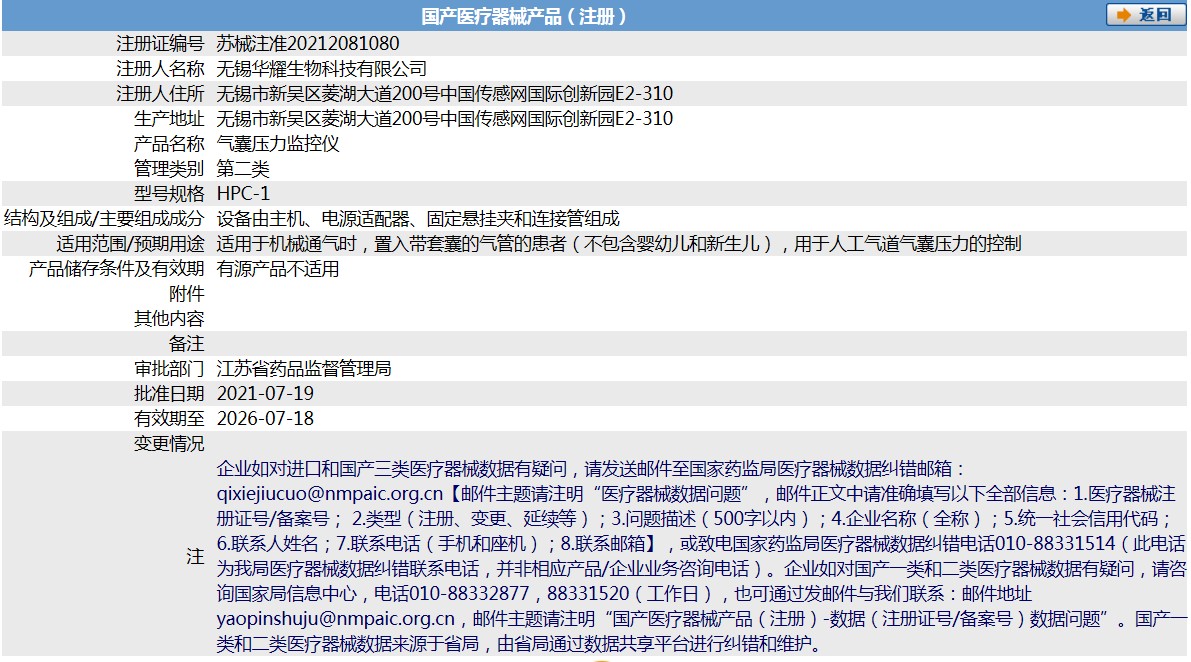Click approval date 2021-07-19
This screenshot has height=662, width=1191.
pyautogui.click(x=265, y=394)
